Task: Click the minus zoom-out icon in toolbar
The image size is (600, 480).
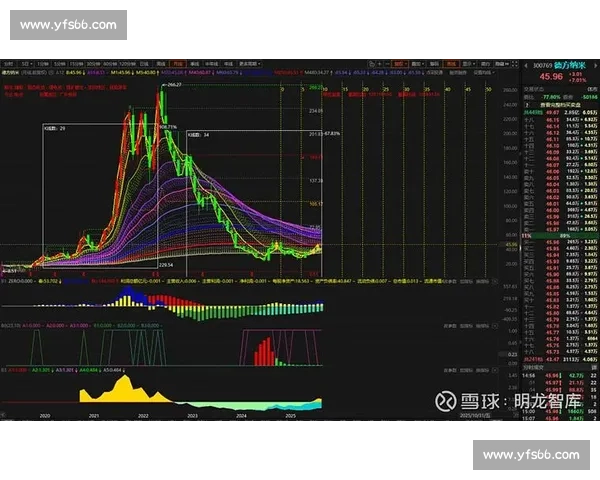Action: (x=387, y=64)
